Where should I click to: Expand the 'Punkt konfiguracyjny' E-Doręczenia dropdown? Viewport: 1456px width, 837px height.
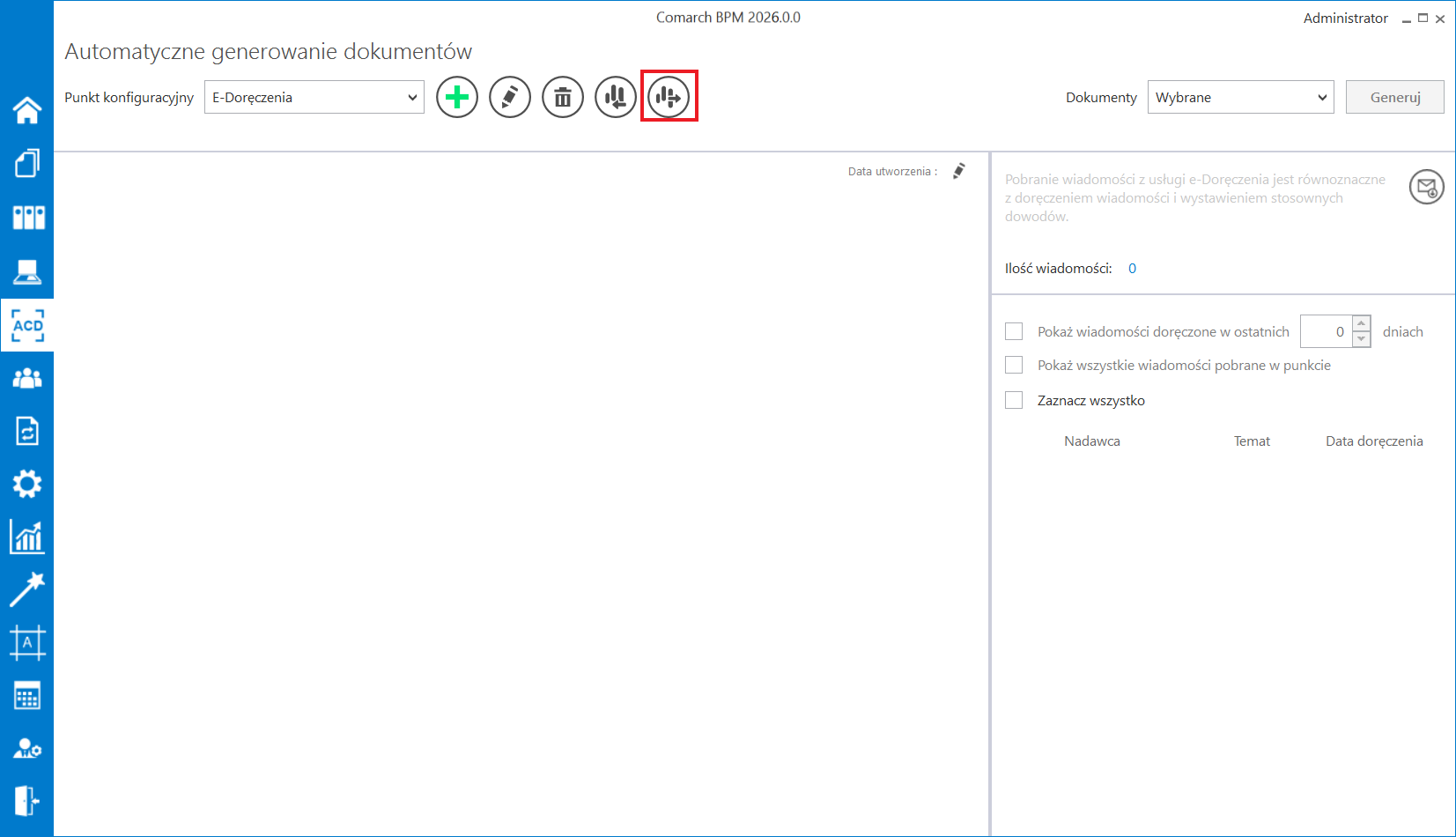314,97
